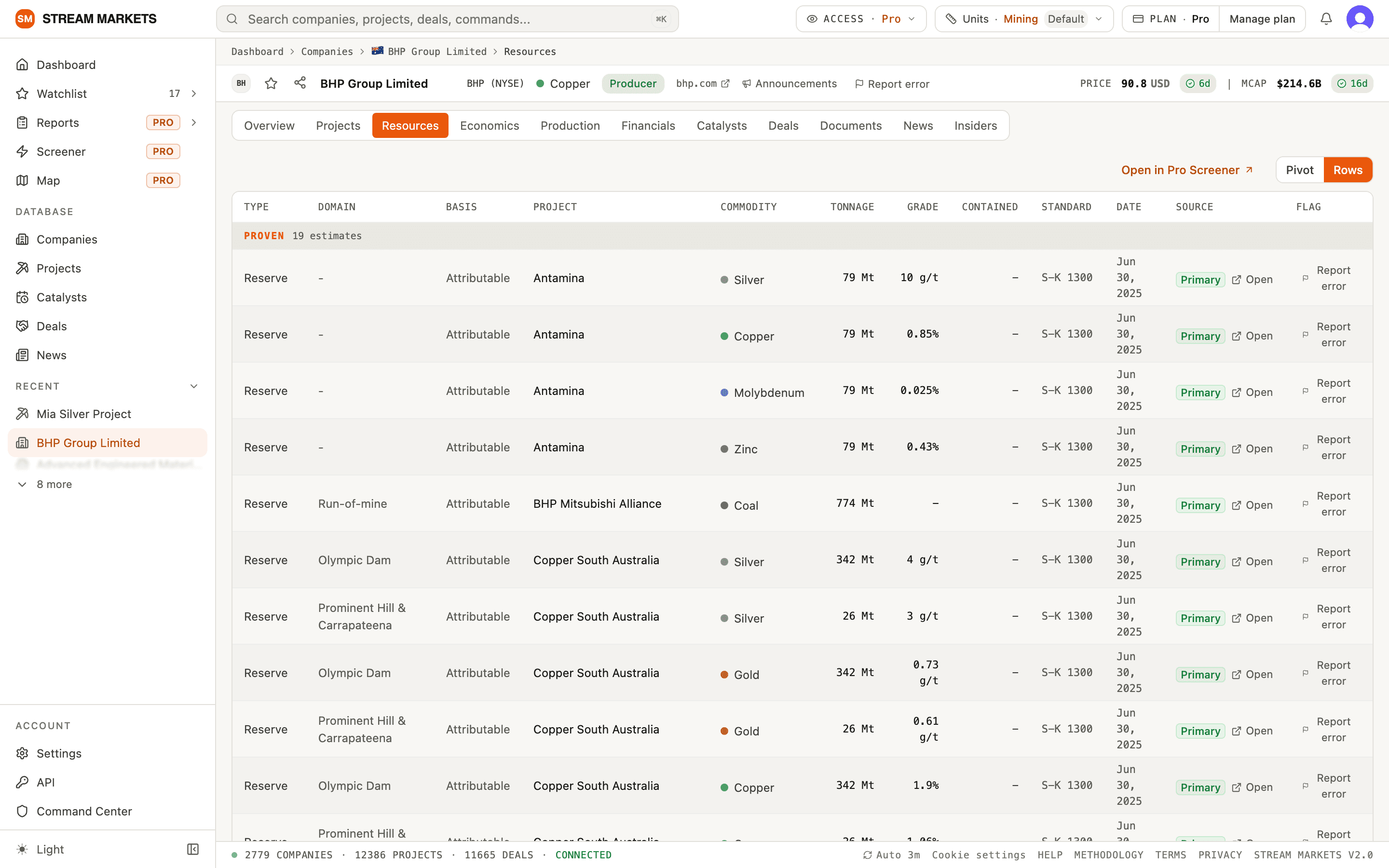Open the Insiders tab

point(976,126)
